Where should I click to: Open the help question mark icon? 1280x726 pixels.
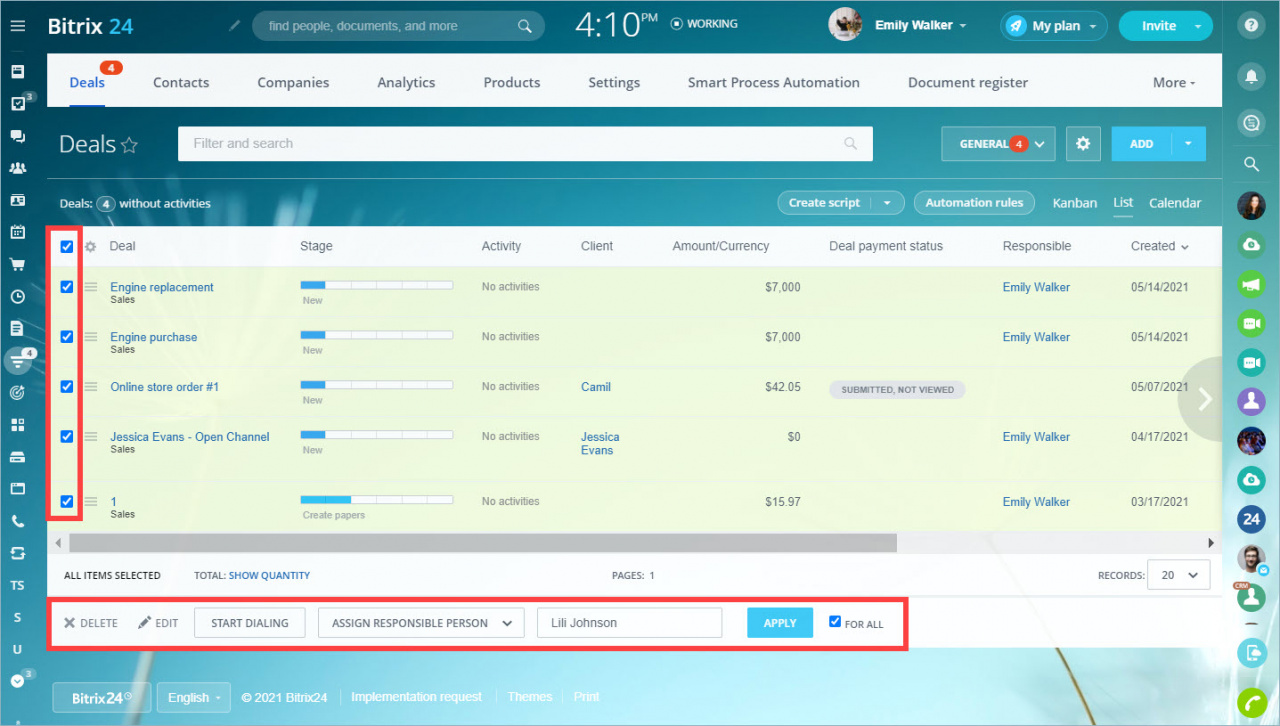[x=1251, y=26]
